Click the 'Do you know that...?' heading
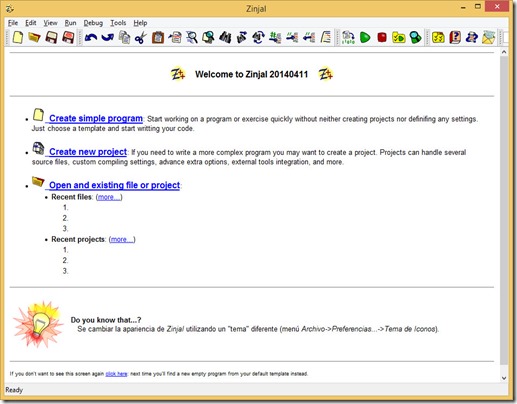The image size is (517, 404). [106, 320]
